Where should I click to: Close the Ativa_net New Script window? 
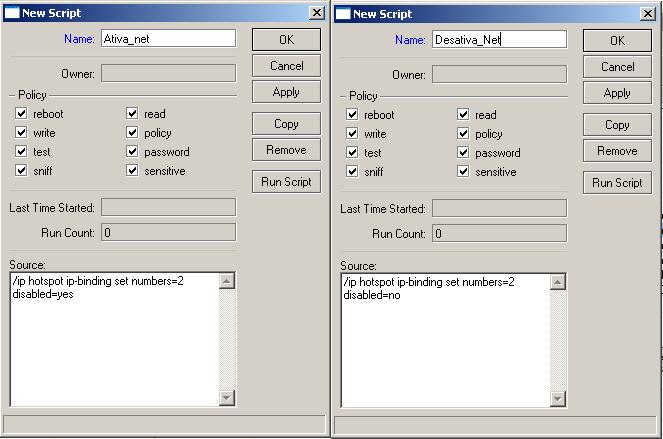click(317, 13)
